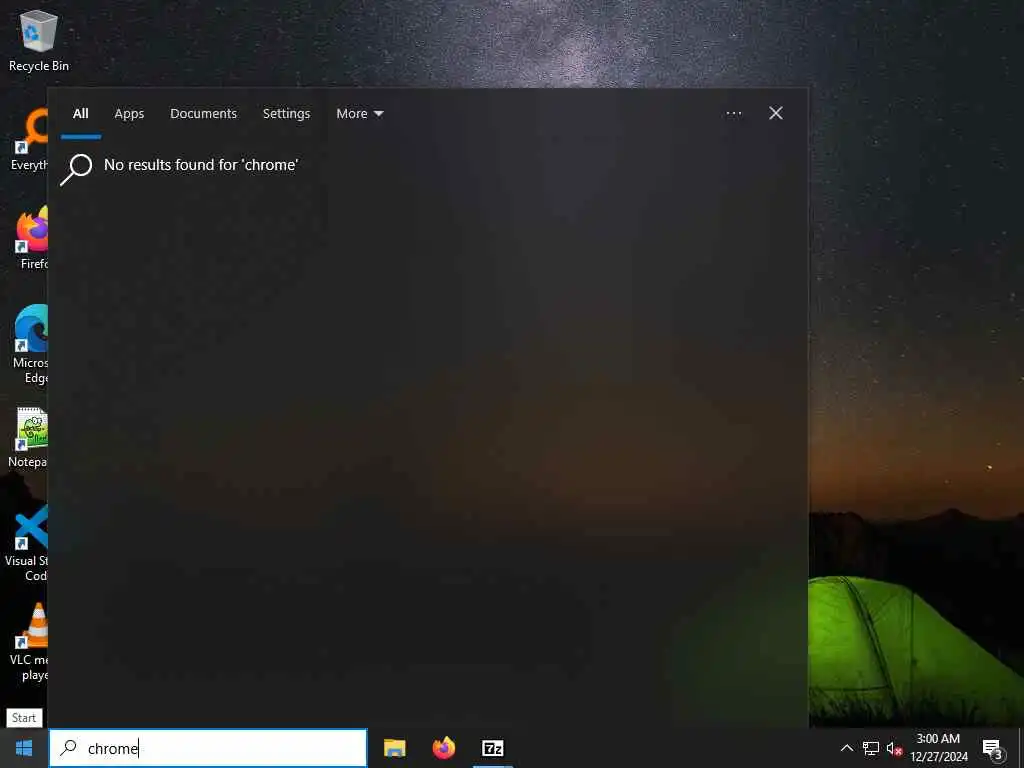Select the Firefox desktop shortcut

click(31, 238)
